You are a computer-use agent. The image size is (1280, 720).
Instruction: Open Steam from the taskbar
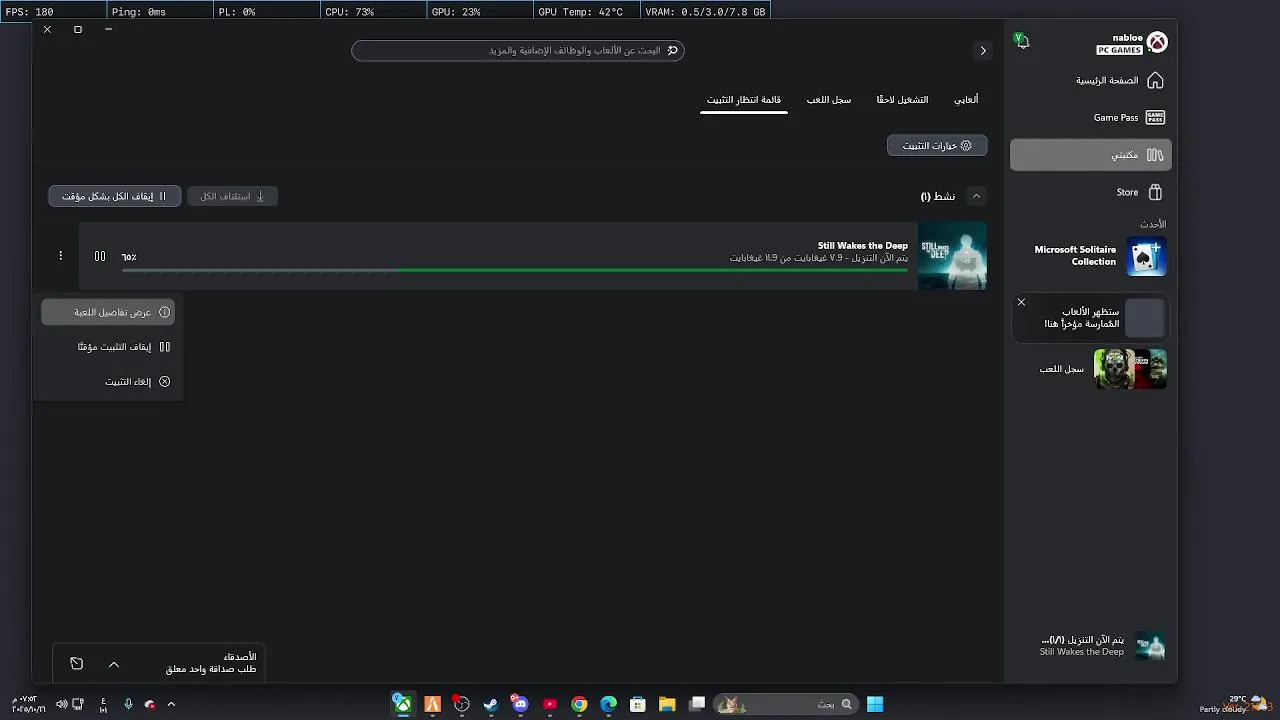(491, 705)
